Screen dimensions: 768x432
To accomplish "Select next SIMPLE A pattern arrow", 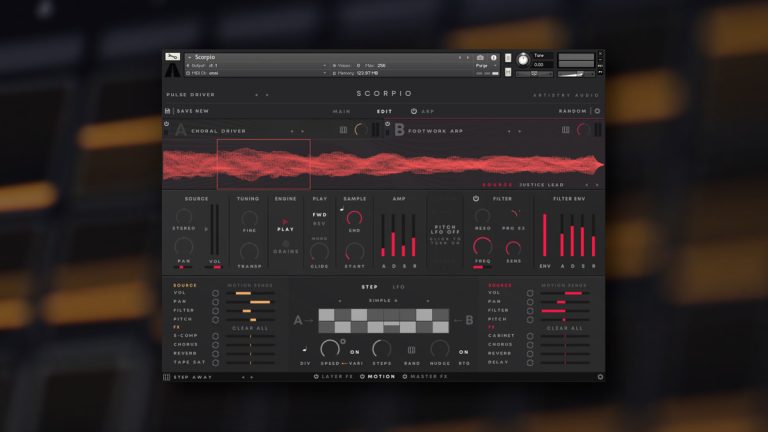I will point(428,301).
